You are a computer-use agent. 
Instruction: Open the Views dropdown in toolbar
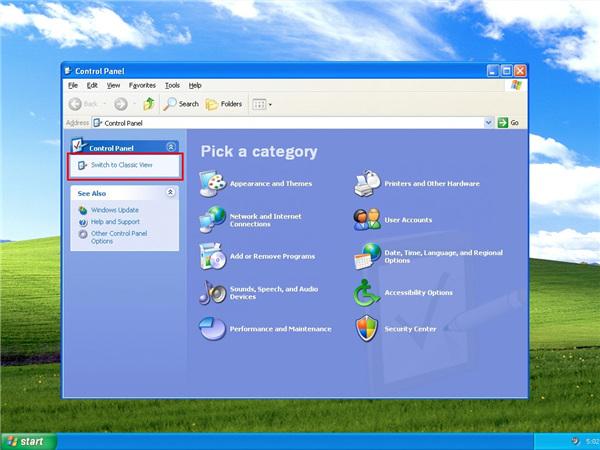pos(261,104)
